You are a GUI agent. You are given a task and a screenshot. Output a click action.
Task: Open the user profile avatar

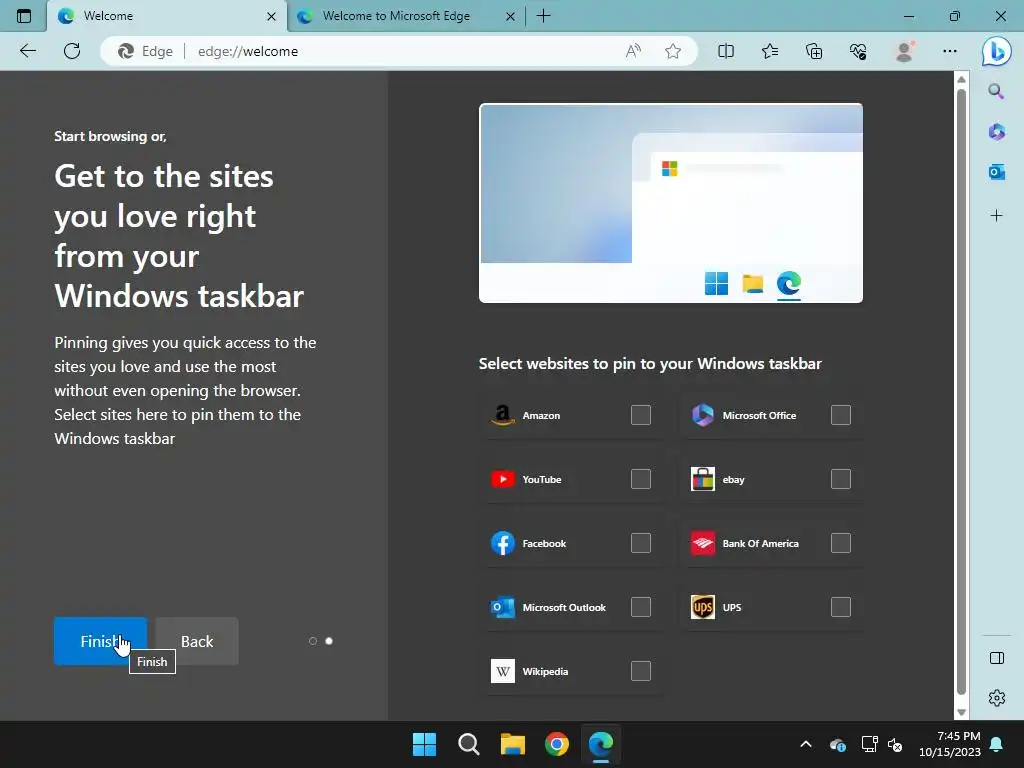904,51
